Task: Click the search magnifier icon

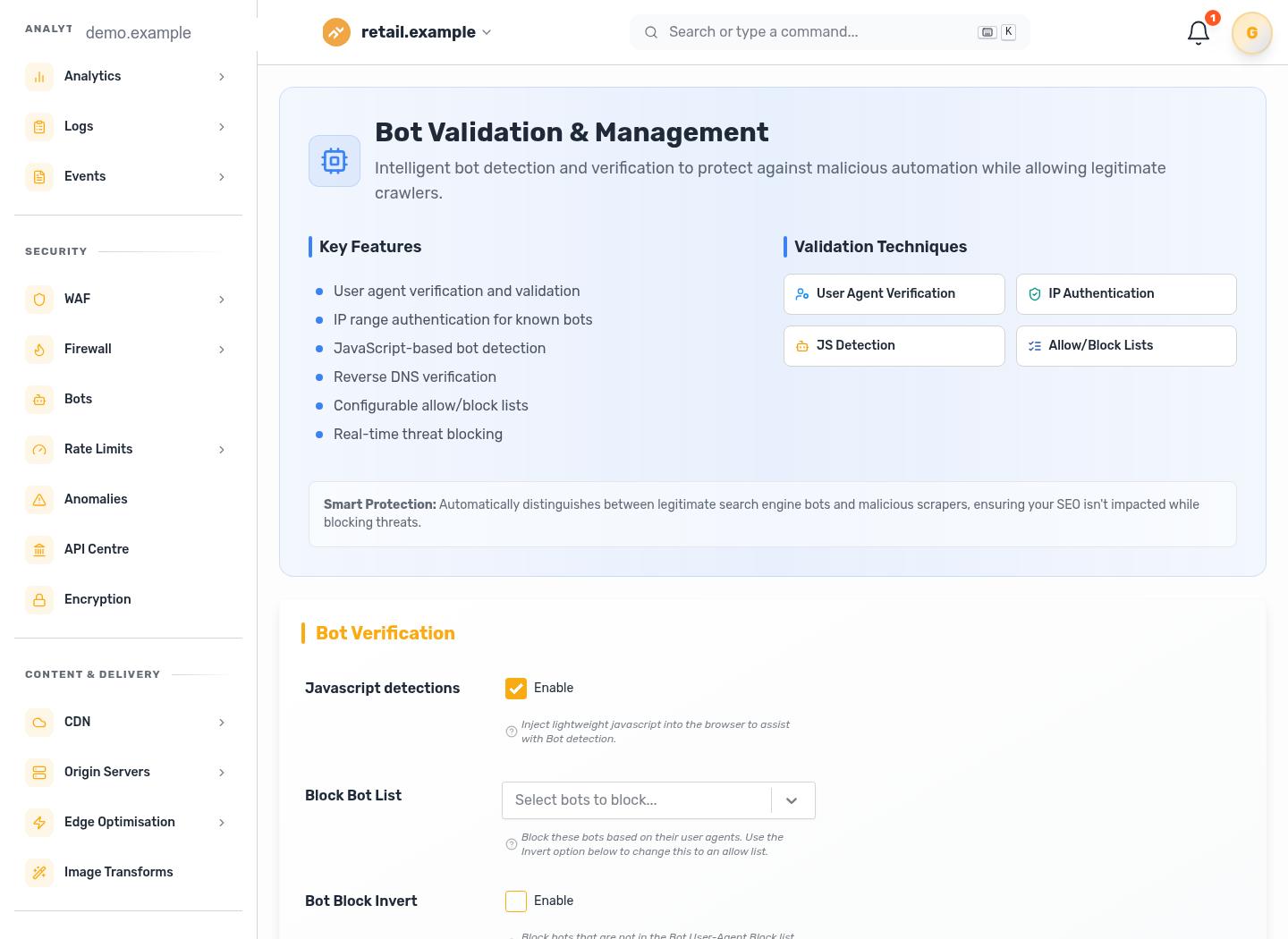Action: (x=651, y=32)
